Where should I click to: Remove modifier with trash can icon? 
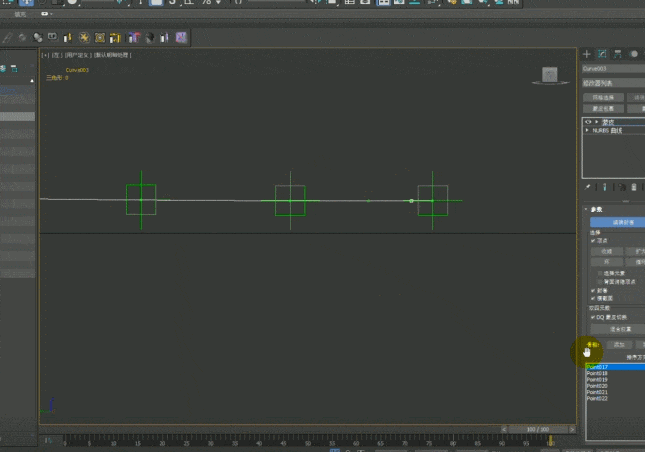[x=634, y=187]
